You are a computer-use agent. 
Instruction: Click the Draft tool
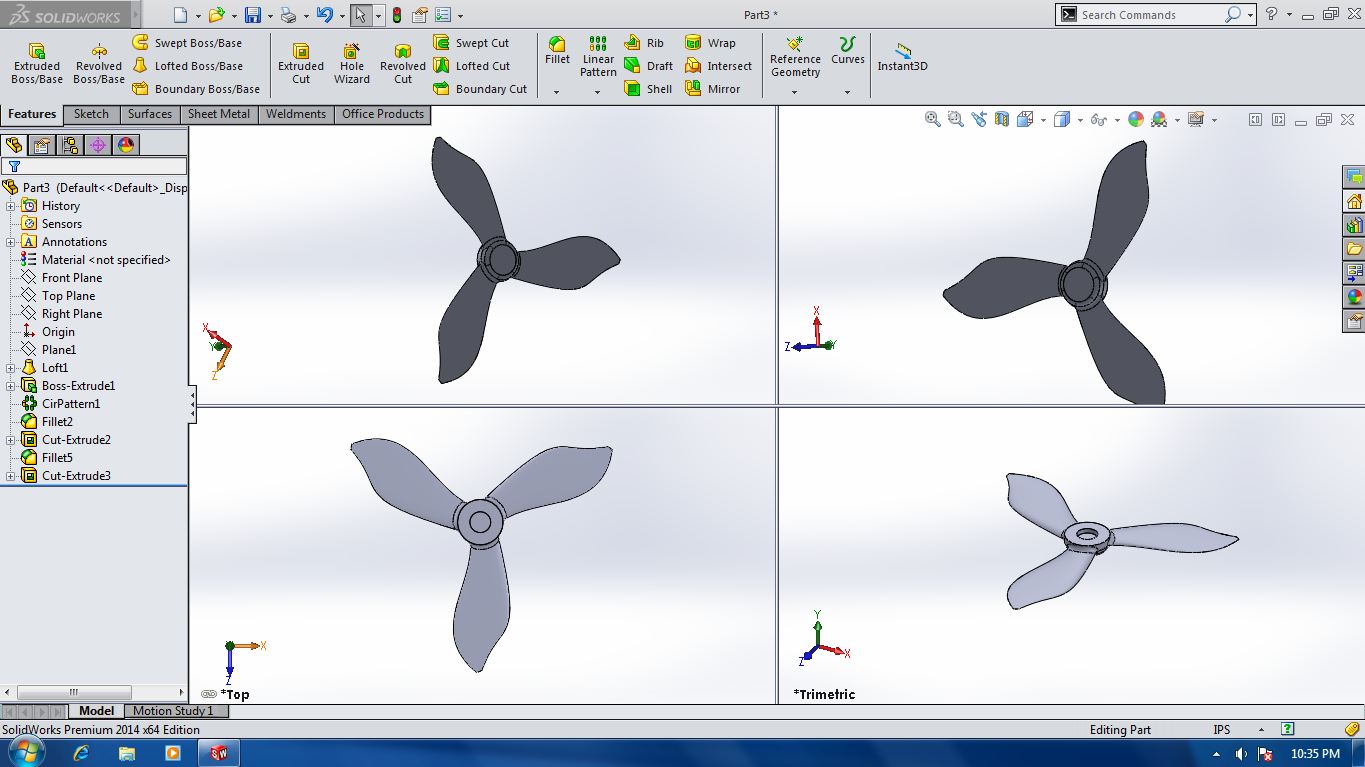(648, 66)
